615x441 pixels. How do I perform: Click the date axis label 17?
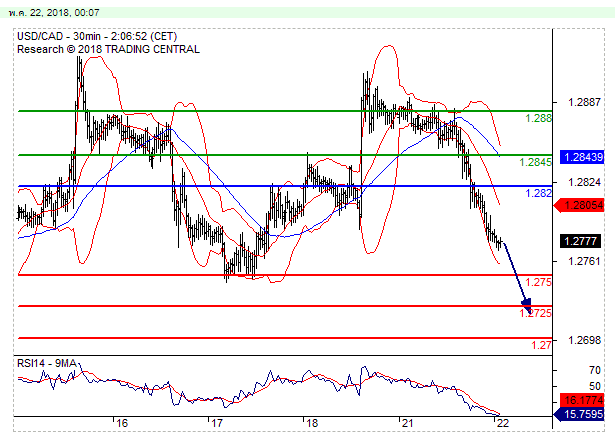[217, 423]
